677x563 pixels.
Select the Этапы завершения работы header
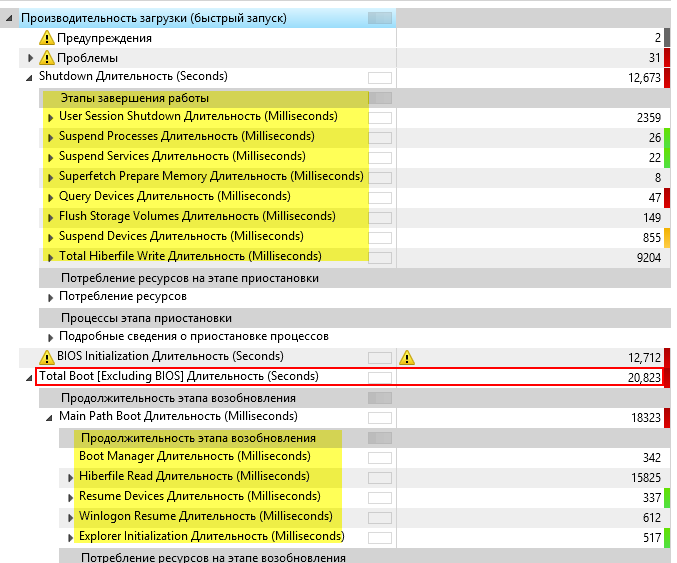[x=135, y=98]
